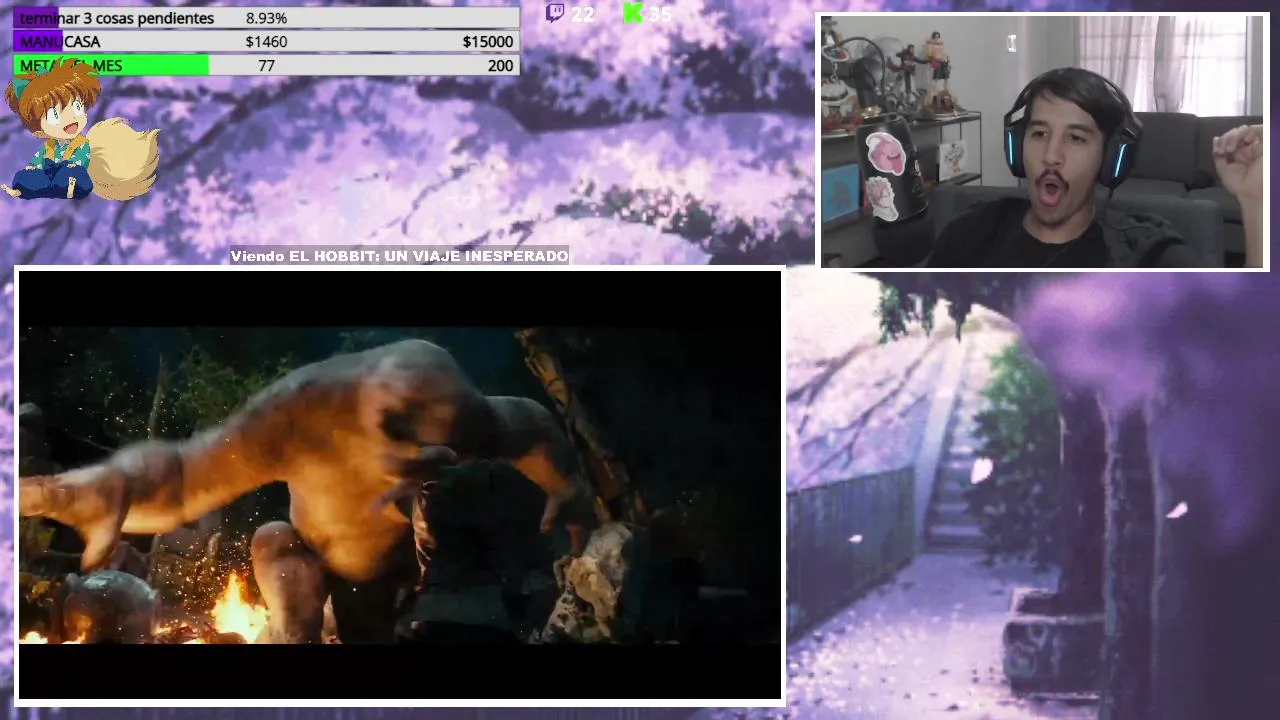Viewport: 1280px width, 720px height.
Task: Click the Twitch viewer count 22
Action: (x=583, y=14)
